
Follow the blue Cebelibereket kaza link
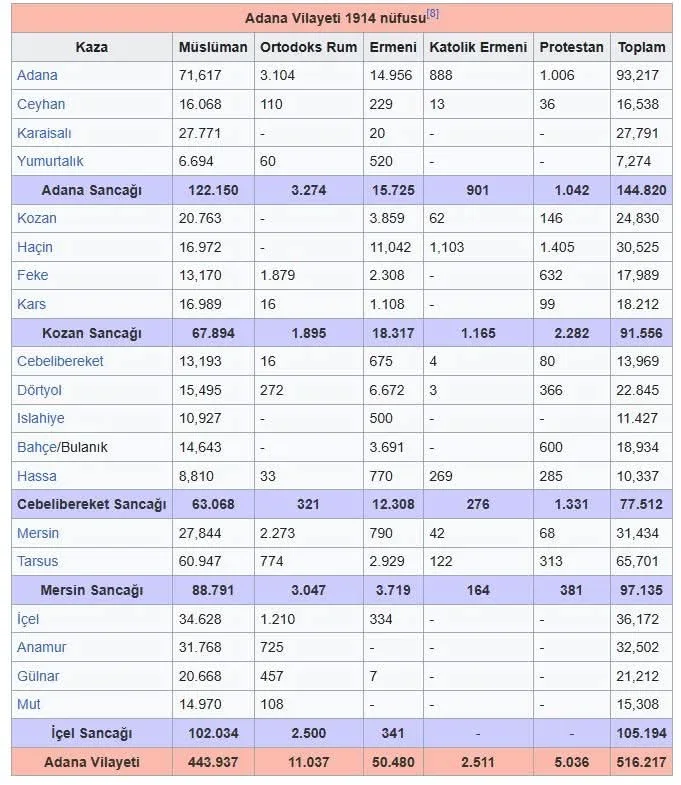[60, 361]
